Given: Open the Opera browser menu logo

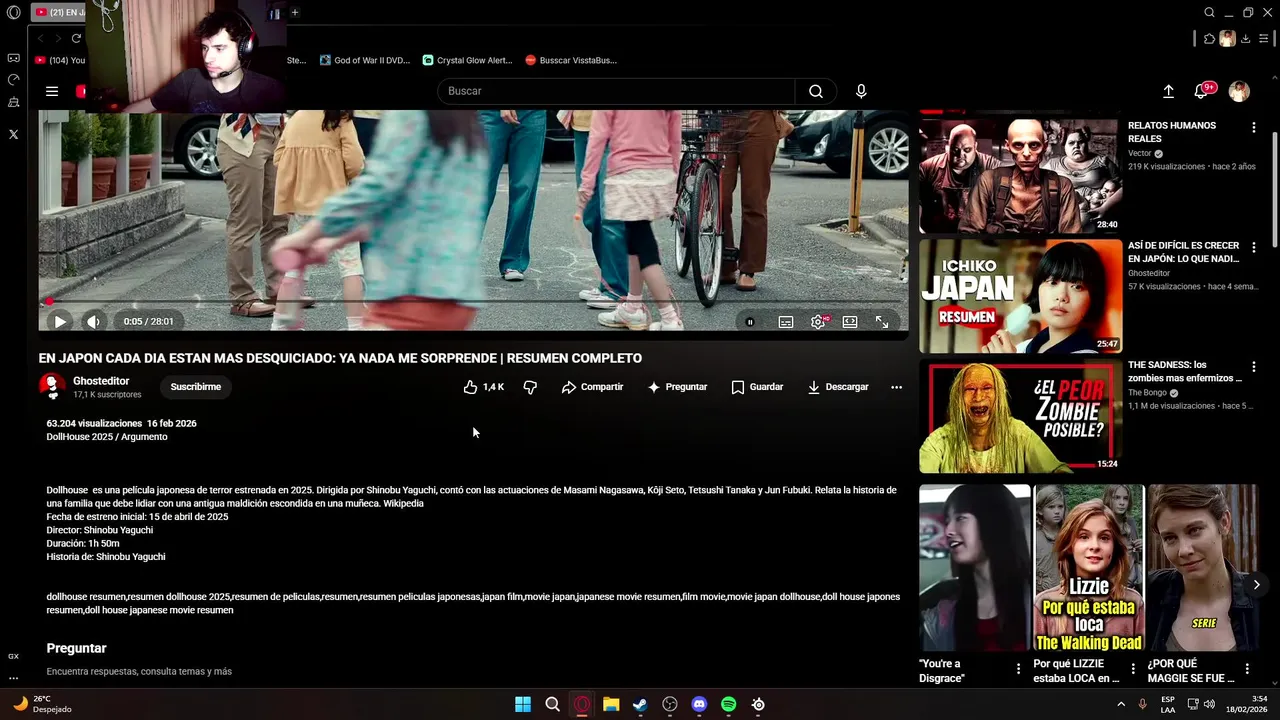Looking at the screenshot, I should [x=13, y=12].
